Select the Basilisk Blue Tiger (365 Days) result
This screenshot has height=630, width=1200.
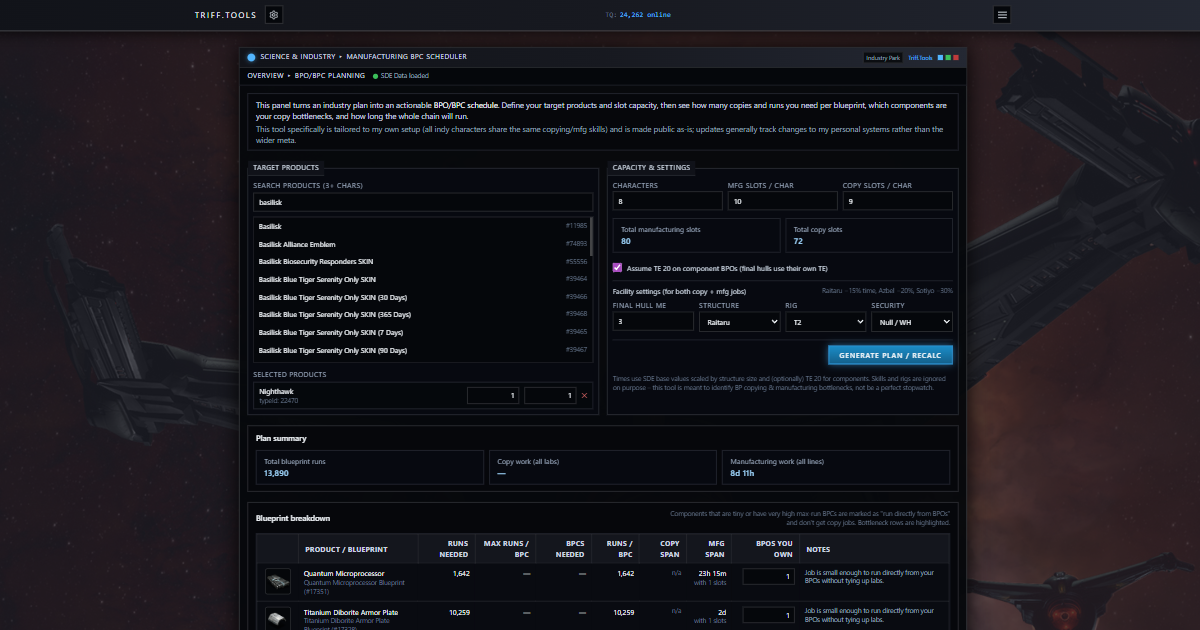click(x=422, y=314)
